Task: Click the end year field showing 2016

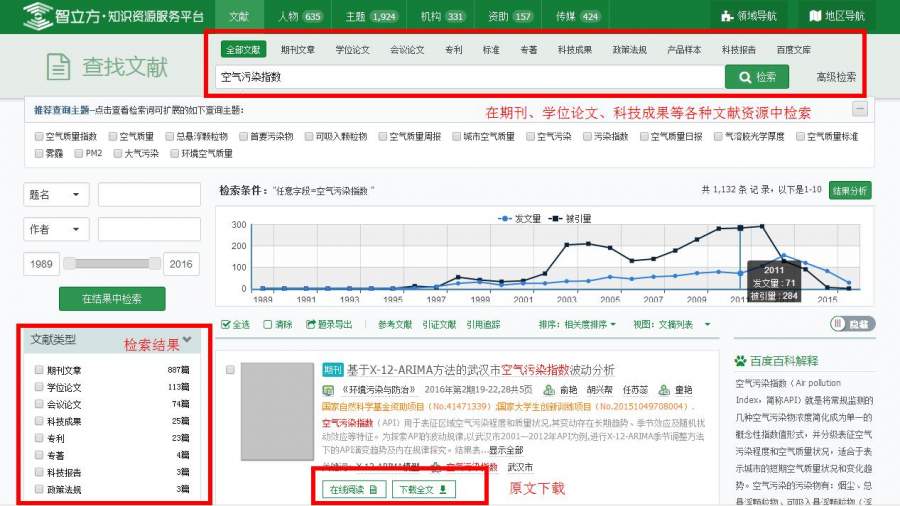Action: click(x=181, y=264)
